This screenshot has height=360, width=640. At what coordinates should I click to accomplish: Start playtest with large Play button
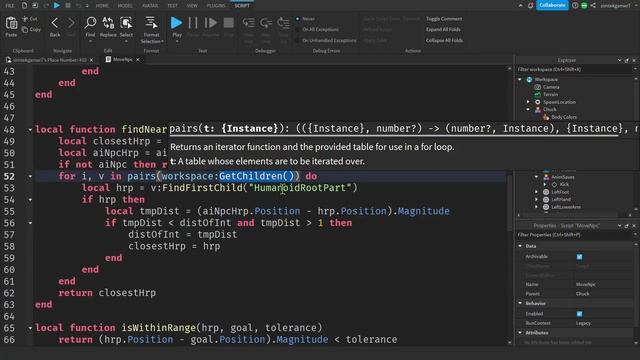tap(176, 23)
